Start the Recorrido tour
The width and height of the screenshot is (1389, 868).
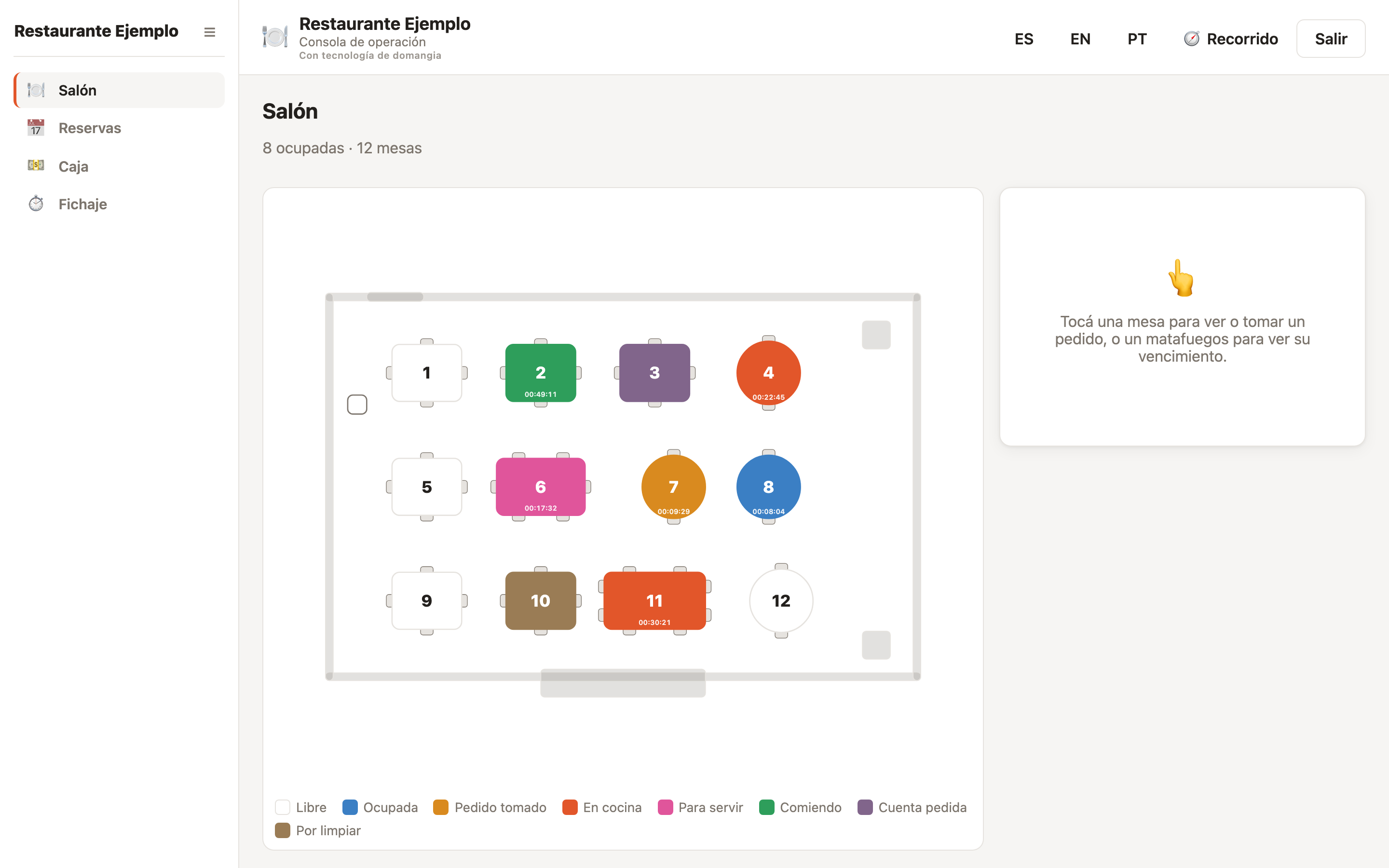click(1231, 39)
